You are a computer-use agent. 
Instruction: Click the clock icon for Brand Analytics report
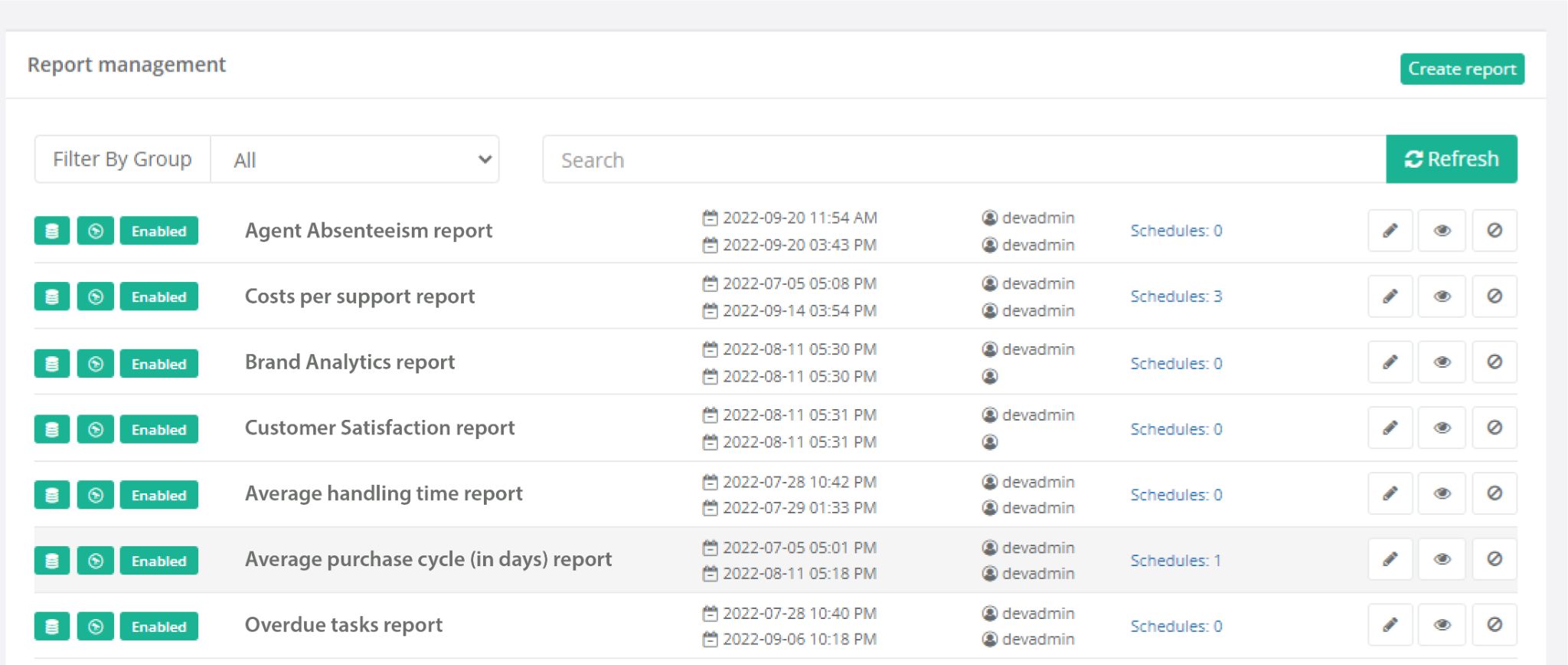click(x=96, y=364)
